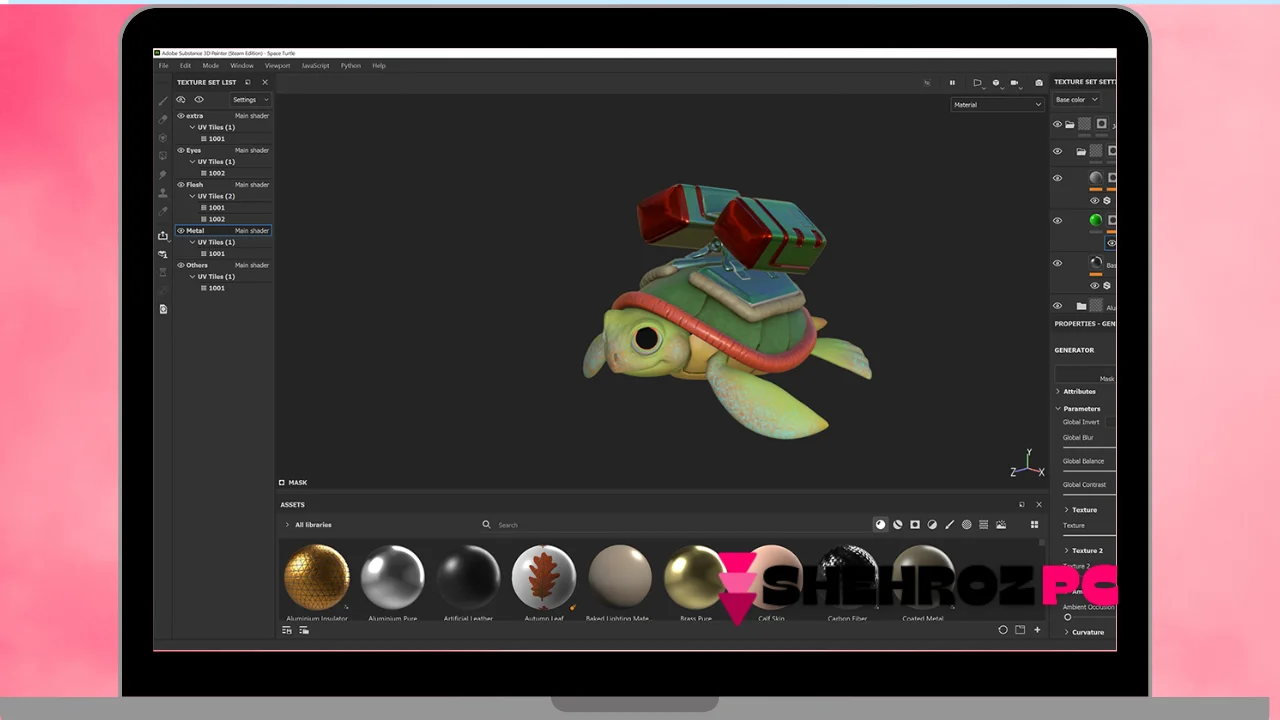Open the 3D cube display options icon

(995, 83)
